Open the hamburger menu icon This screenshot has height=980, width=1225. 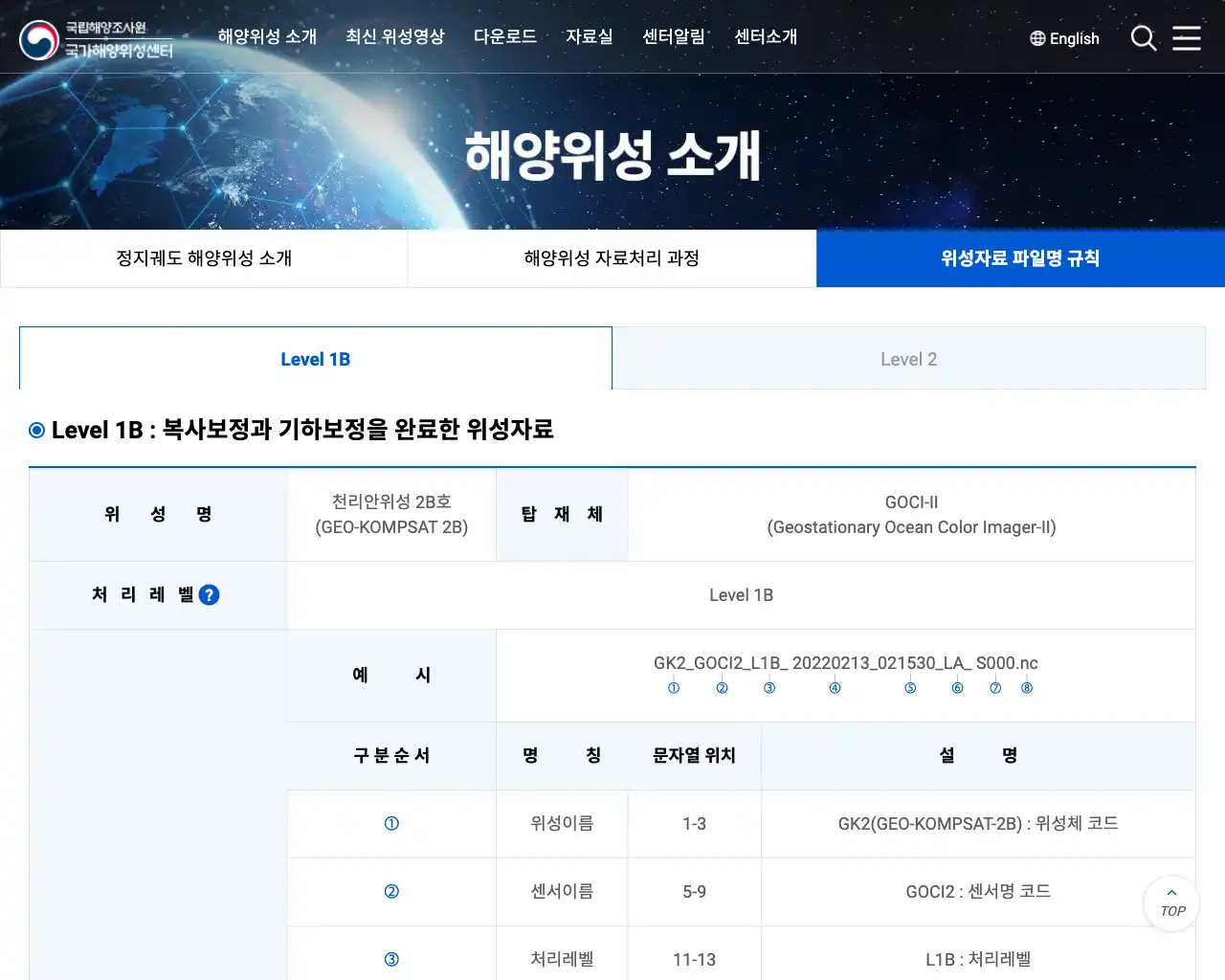(x=1187, y=38)
